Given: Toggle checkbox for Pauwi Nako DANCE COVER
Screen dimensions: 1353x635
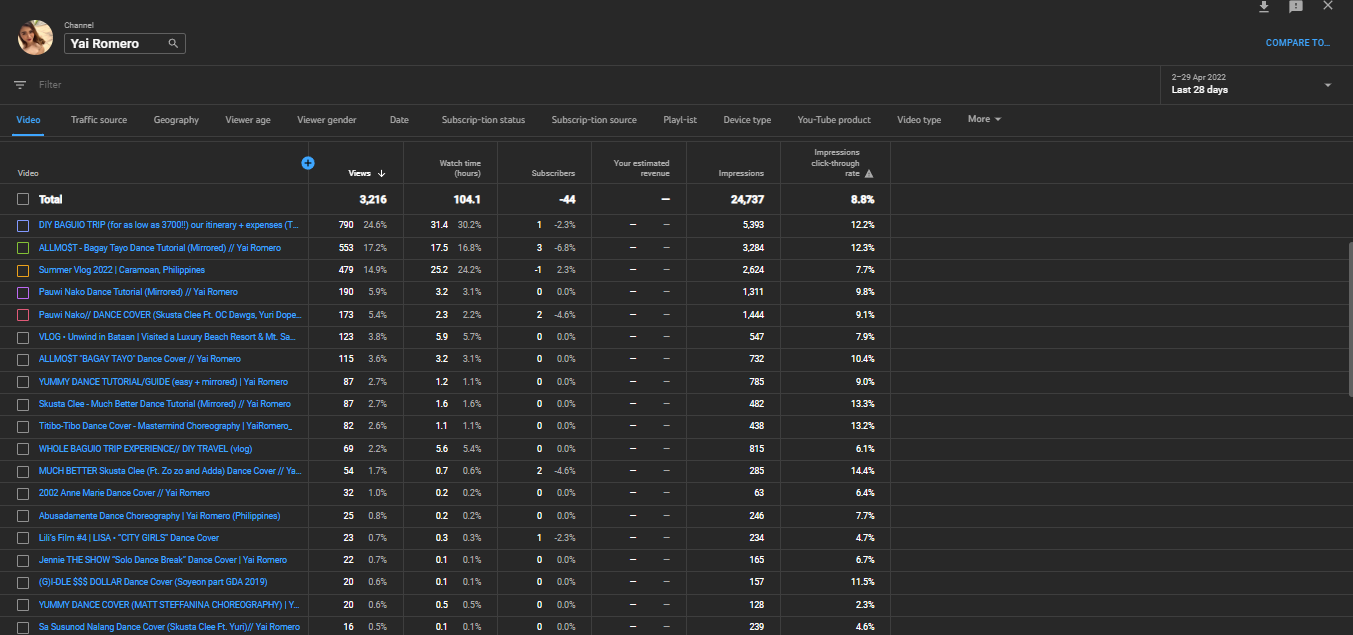Looking at the screenshot, I should click(23, 315).
